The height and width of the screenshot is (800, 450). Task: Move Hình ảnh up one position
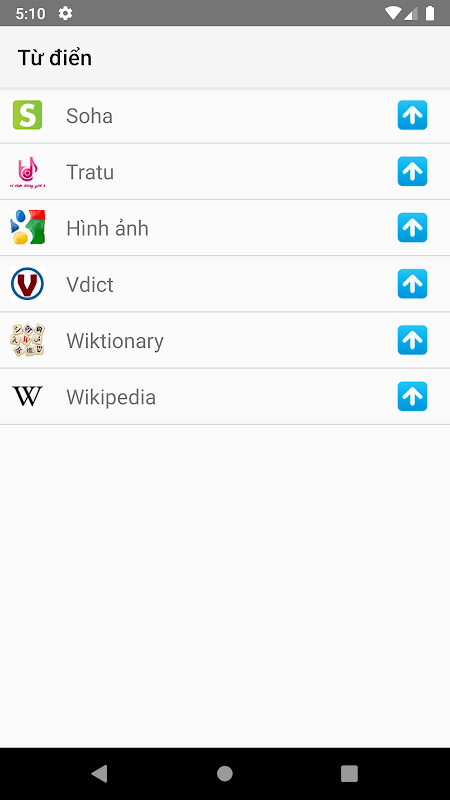[x=412, y=228]
